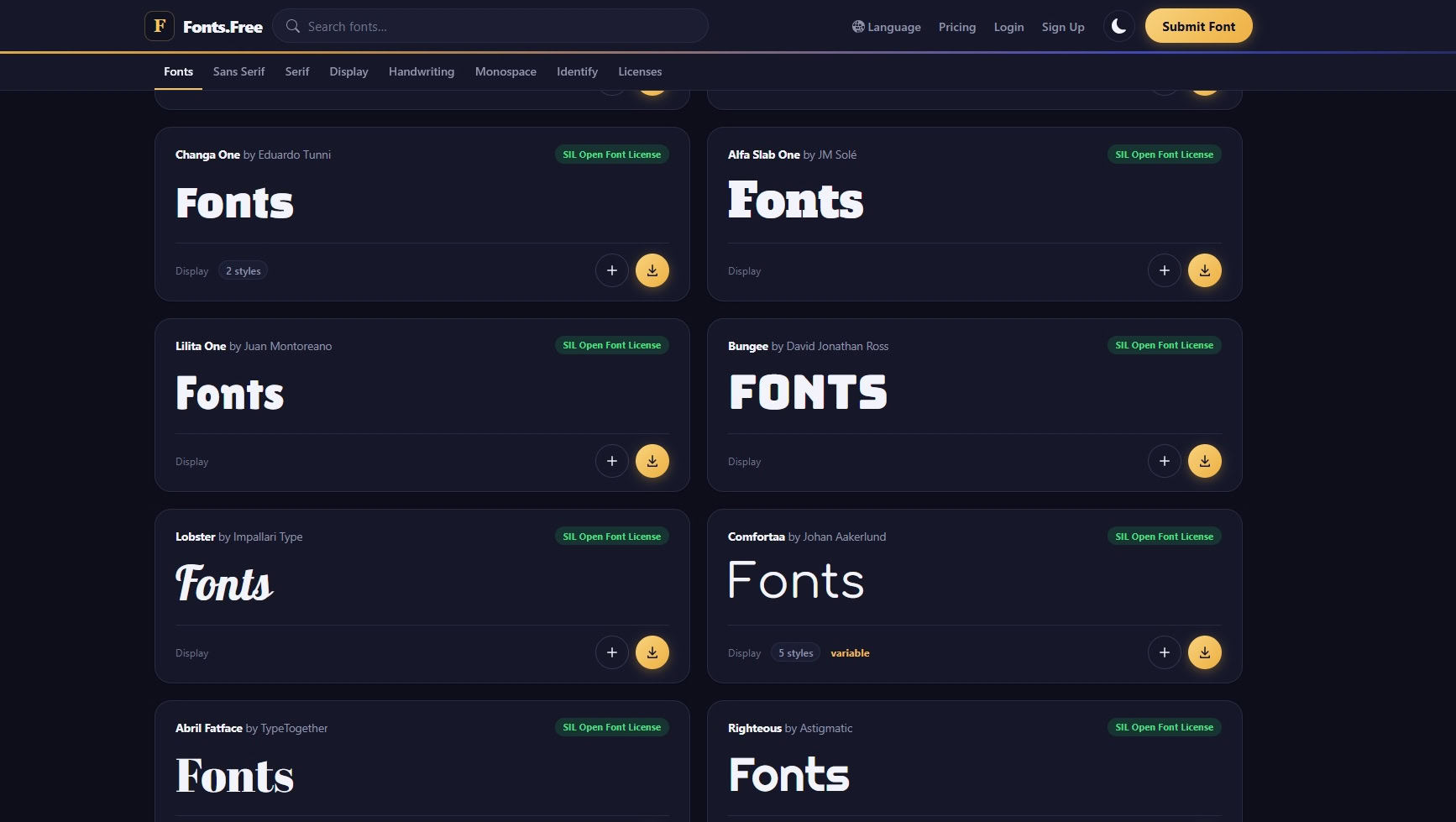
Task: Open the Licenses tab
Action: (640, 71)
